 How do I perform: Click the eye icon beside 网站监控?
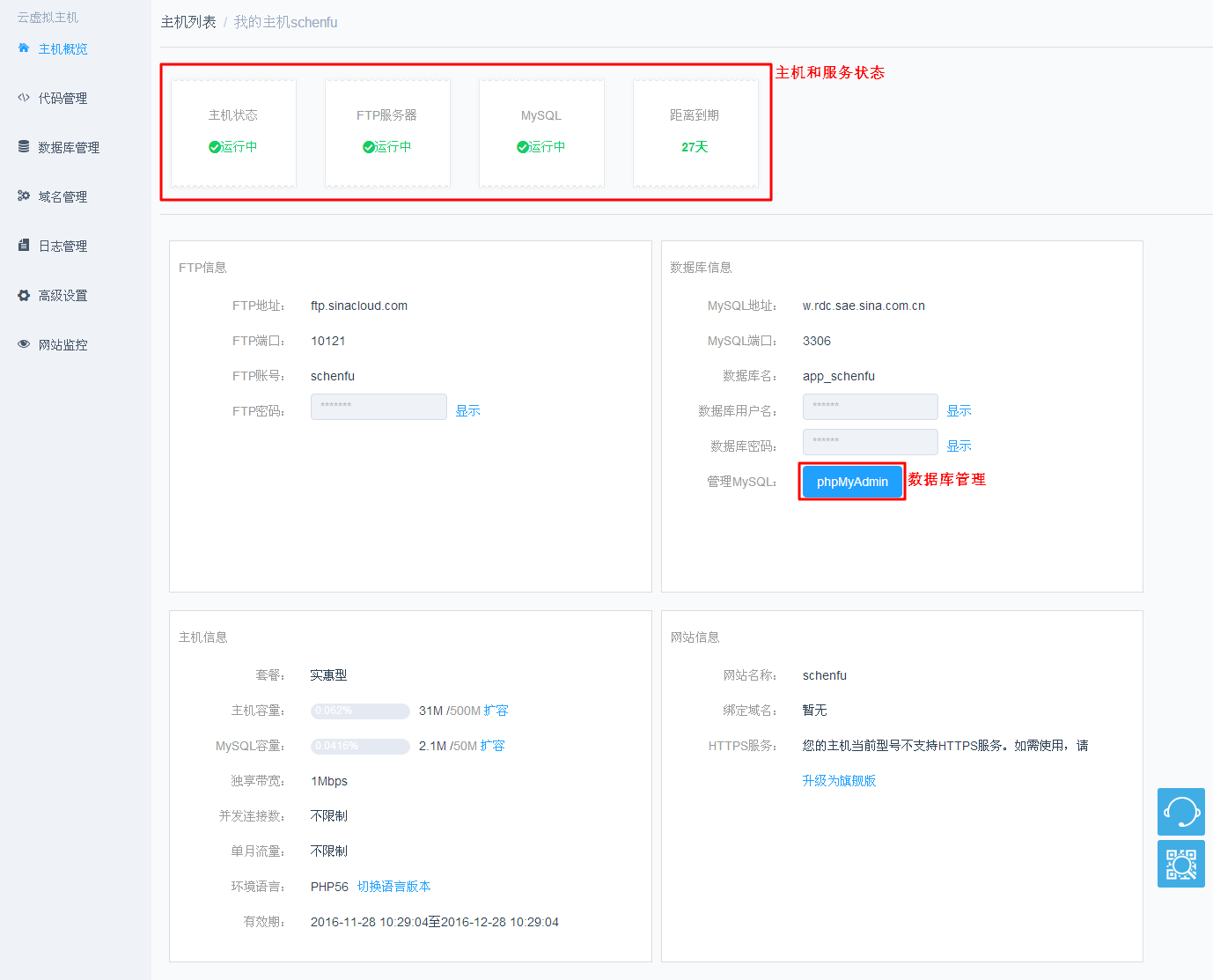(x=24, y=344)
